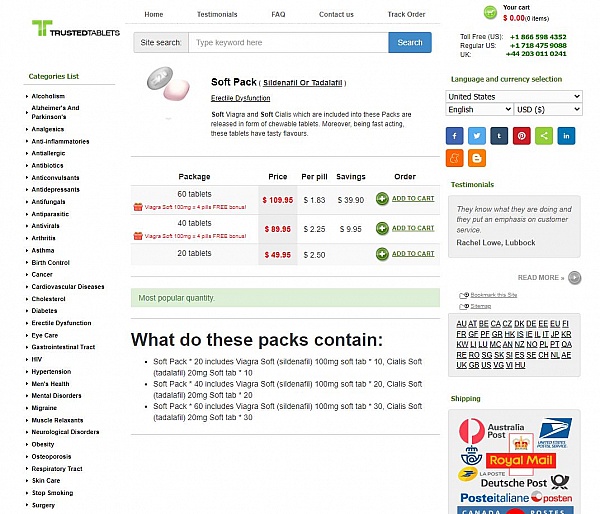Add 60 tablets package to cart
The width and height of the screenshot is (600, 514).
(x=413, y=198)
